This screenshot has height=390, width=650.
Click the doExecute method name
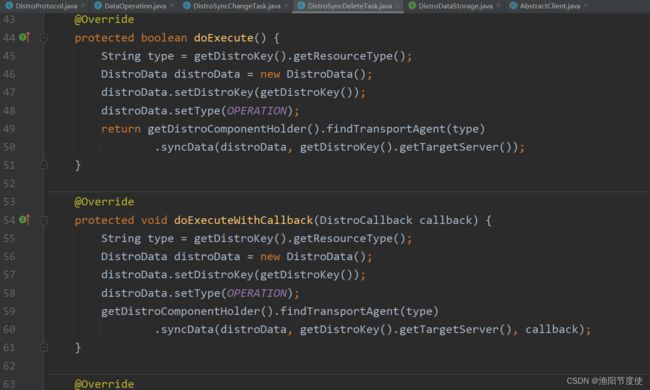223,38
